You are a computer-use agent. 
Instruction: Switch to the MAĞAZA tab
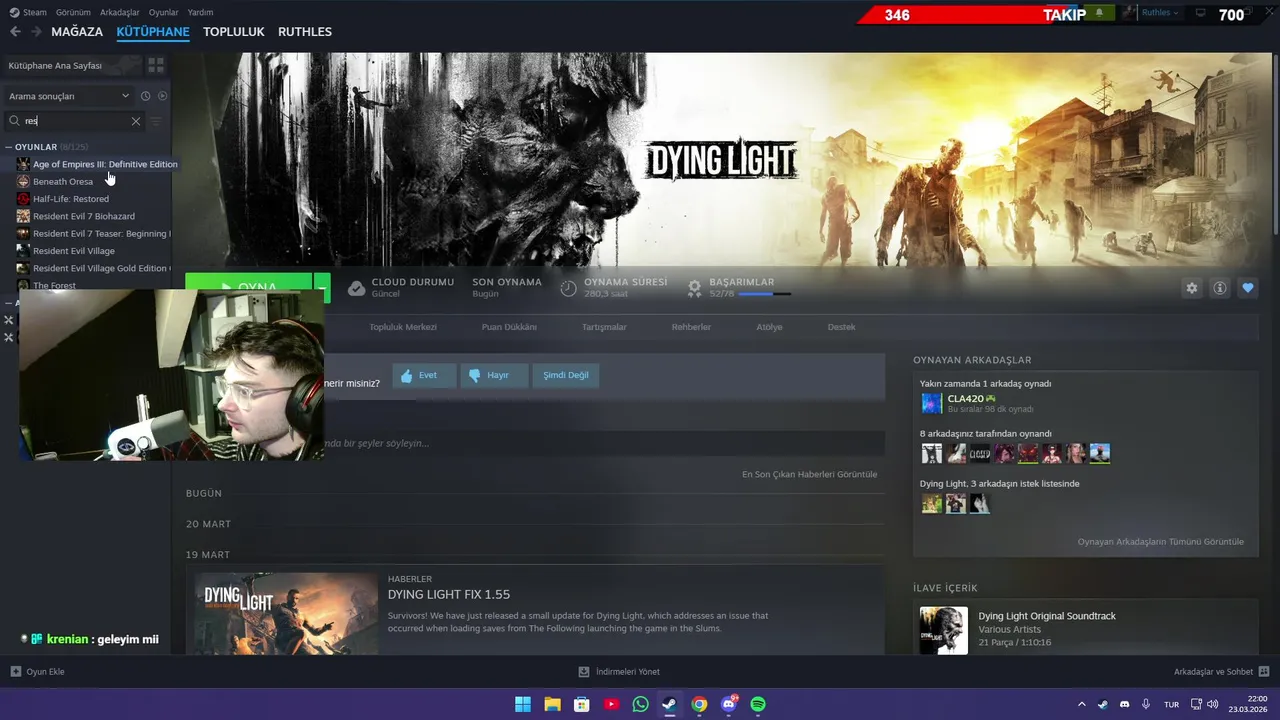click(77, 32)
